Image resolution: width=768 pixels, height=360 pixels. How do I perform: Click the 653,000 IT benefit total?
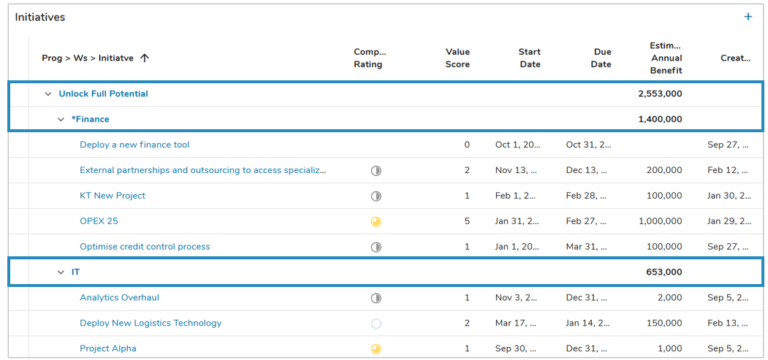click(664, 272)
